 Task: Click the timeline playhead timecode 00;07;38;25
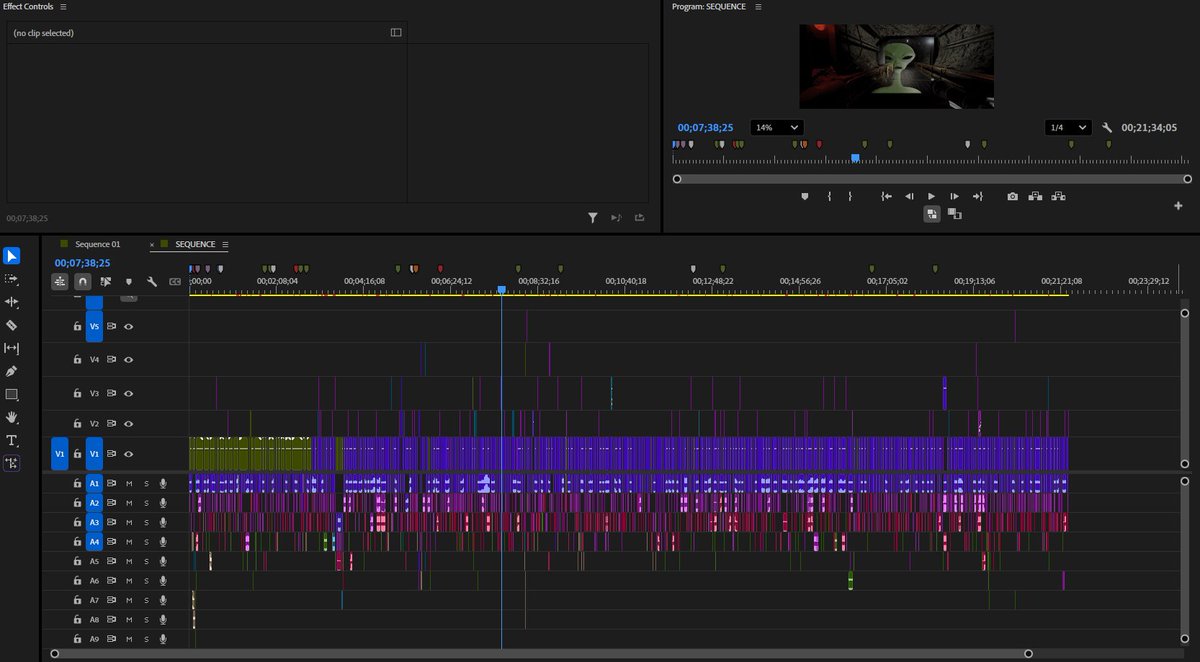pyautogui.click(x=82, y=263)
